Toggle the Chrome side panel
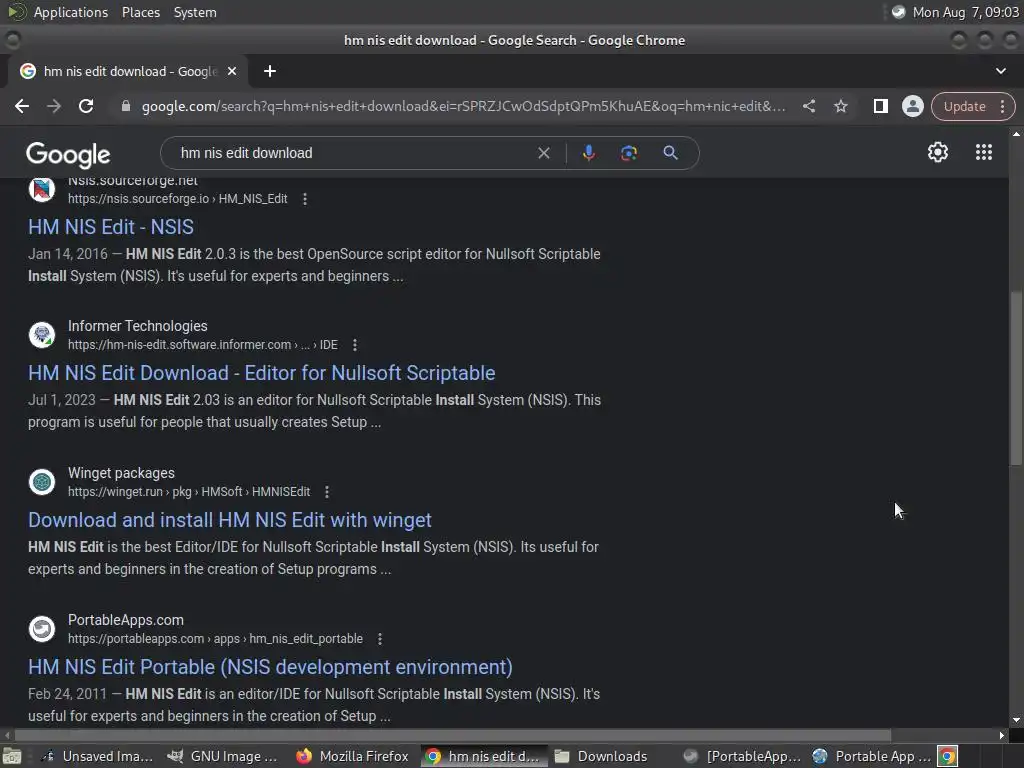This screenshot has height=768, width=1024. click(880, 106)
